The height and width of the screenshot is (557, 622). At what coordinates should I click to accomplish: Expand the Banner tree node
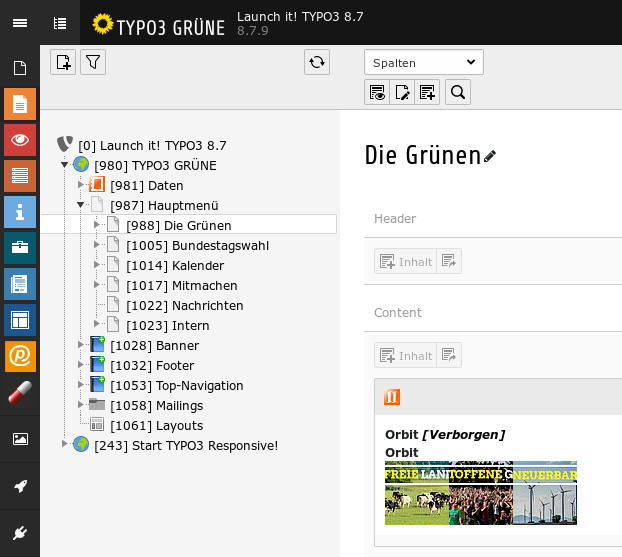pos(81,345)
